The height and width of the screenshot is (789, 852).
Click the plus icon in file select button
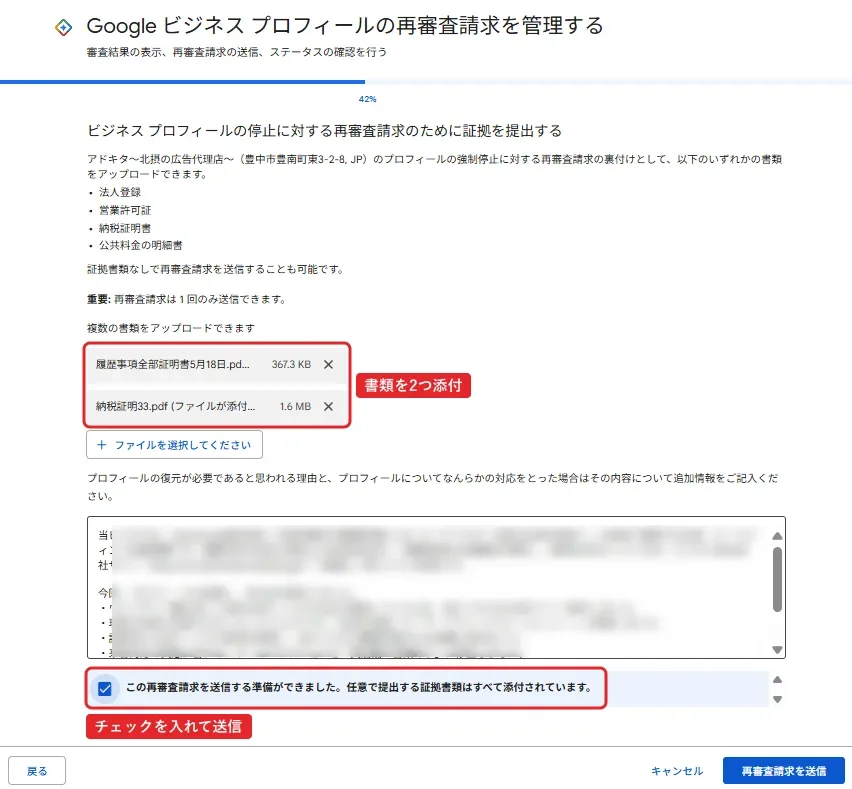(x=101, y=445)
